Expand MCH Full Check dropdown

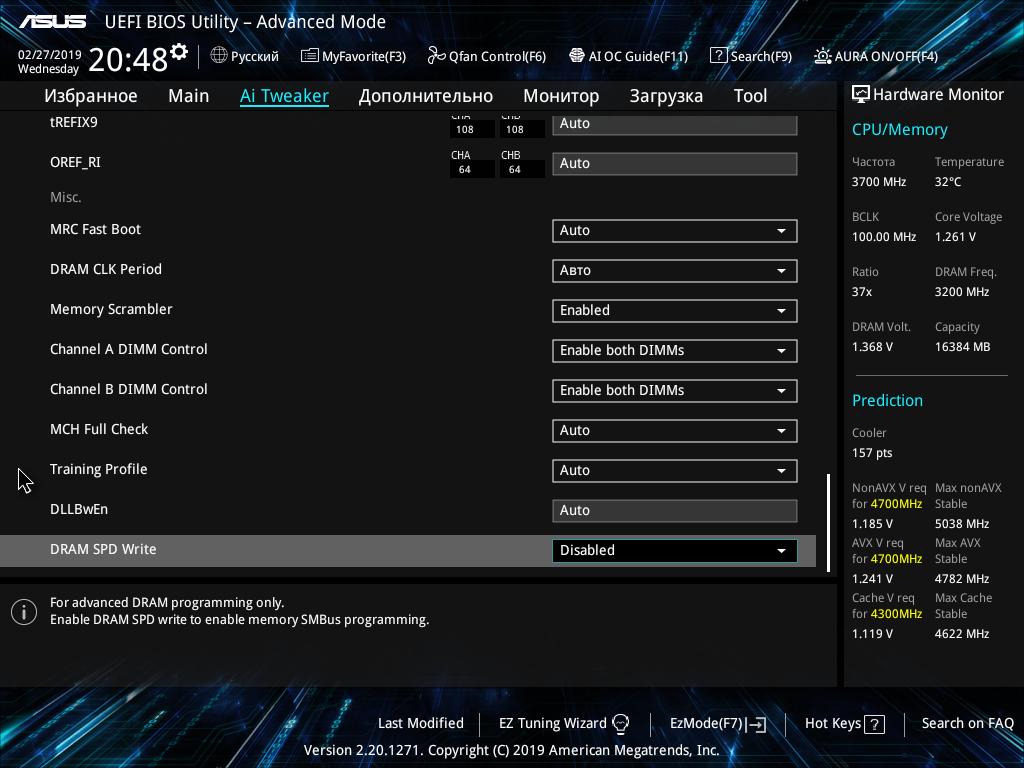click(675, 430)
